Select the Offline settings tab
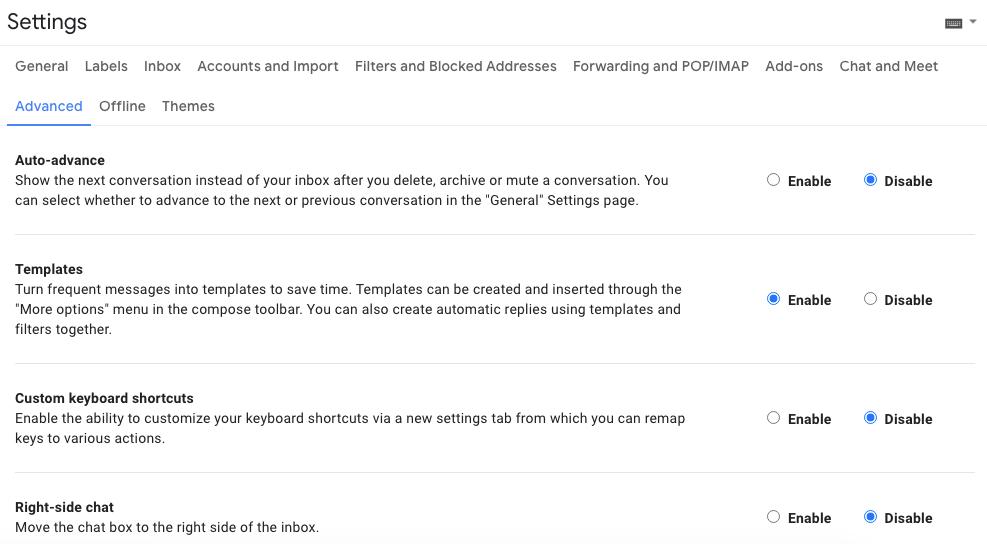Screen dimensions: 987x544 [x=122, y=106]
